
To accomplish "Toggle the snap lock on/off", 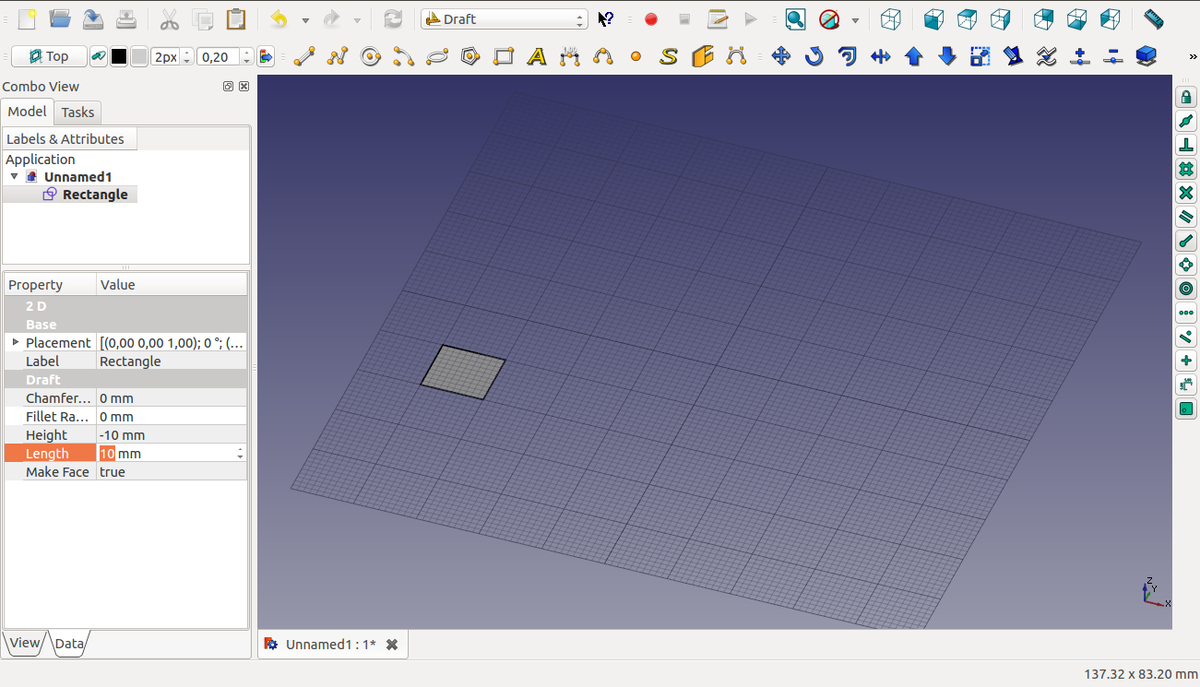I will (1186, 97).
